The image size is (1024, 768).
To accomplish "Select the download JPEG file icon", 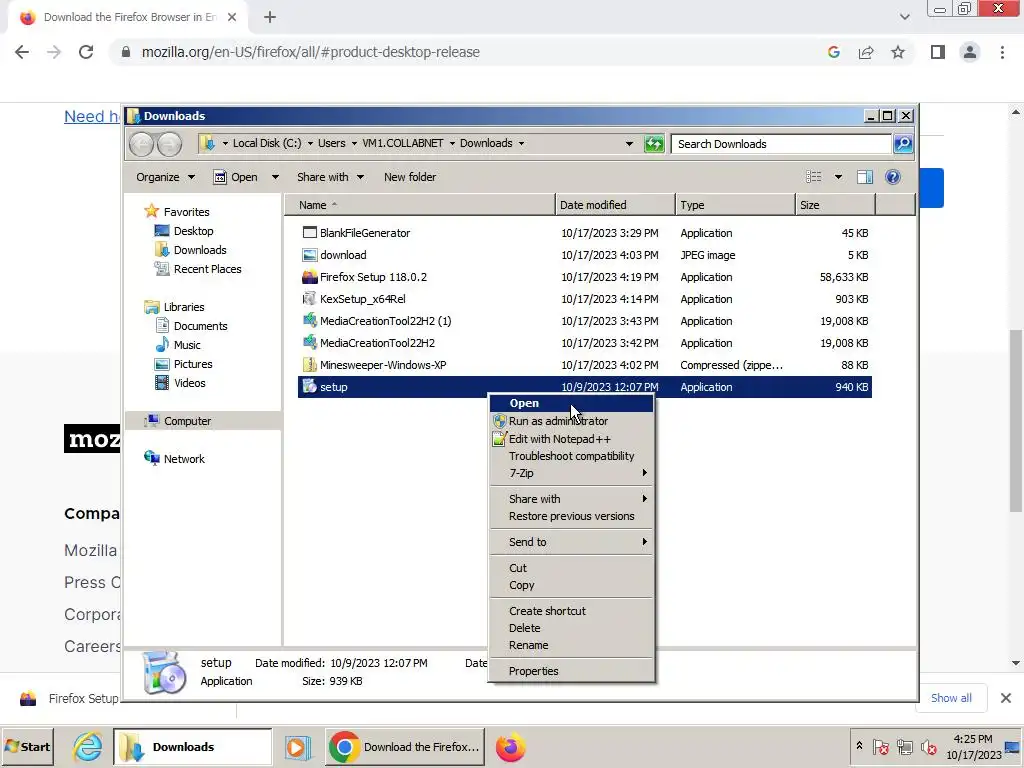I will pyautogui.click(x=310, y=255).
